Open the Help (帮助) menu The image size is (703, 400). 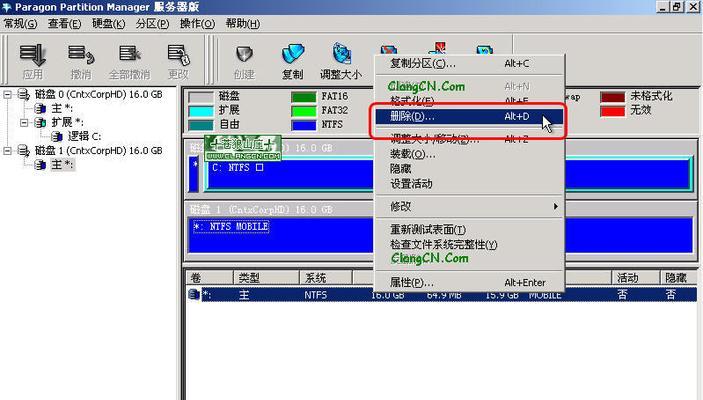[243, 24]
